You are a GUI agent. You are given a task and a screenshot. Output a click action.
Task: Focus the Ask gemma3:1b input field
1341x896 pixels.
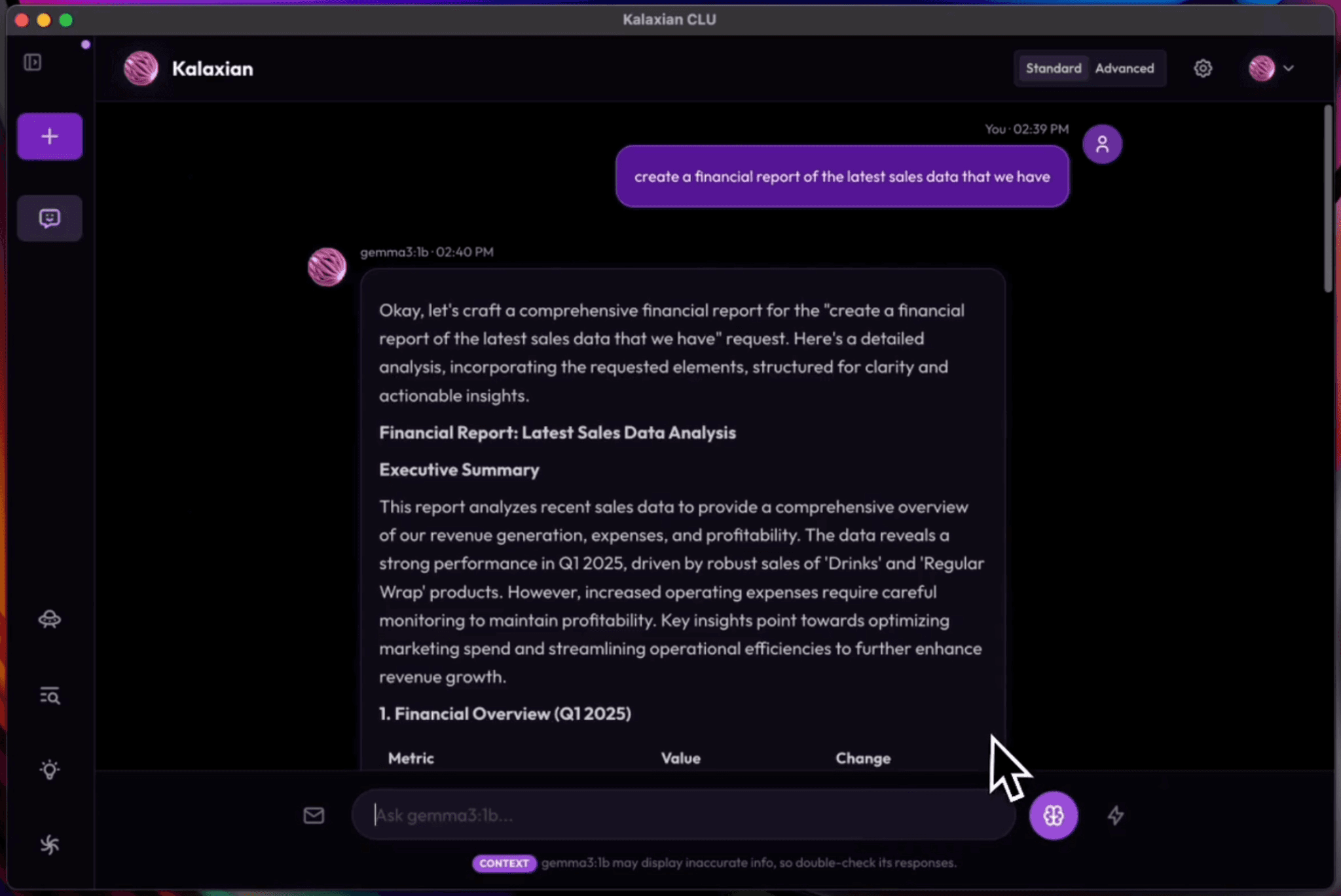coord(681,815)
